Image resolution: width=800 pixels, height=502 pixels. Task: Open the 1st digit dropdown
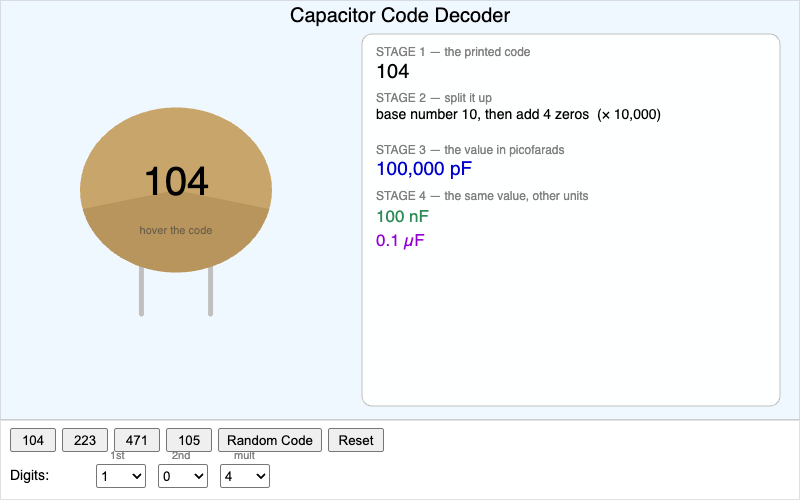point(121,476)
